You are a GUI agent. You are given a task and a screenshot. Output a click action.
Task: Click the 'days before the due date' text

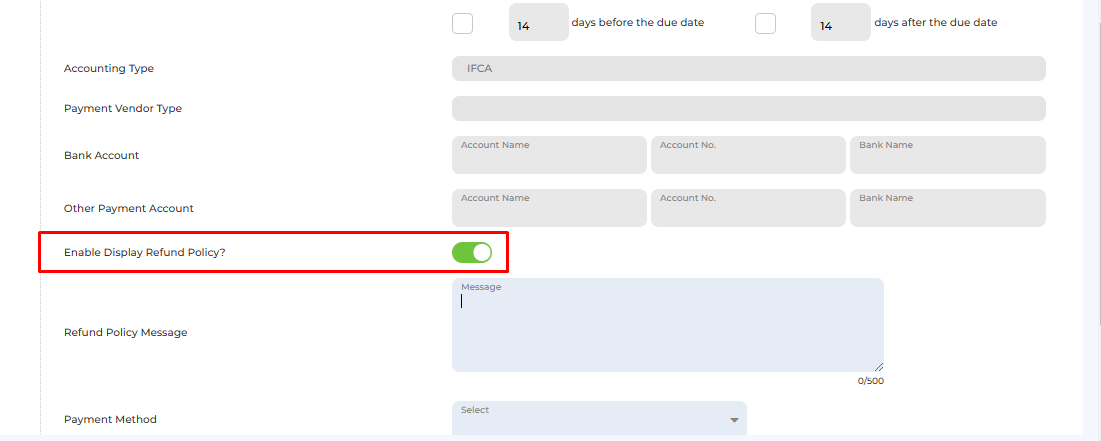click(638, 22)
